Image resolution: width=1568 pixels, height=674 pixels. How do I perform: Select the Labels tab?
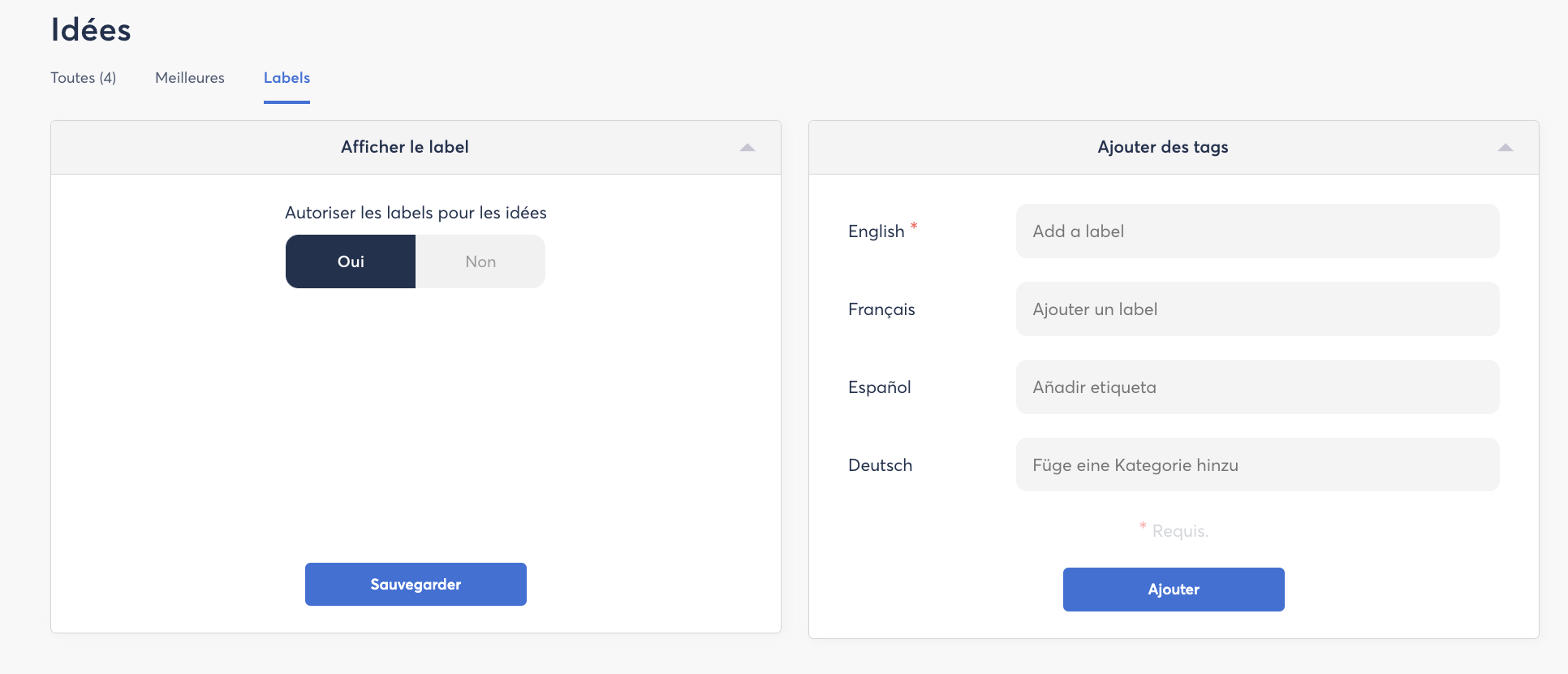(x=286, y=78)
